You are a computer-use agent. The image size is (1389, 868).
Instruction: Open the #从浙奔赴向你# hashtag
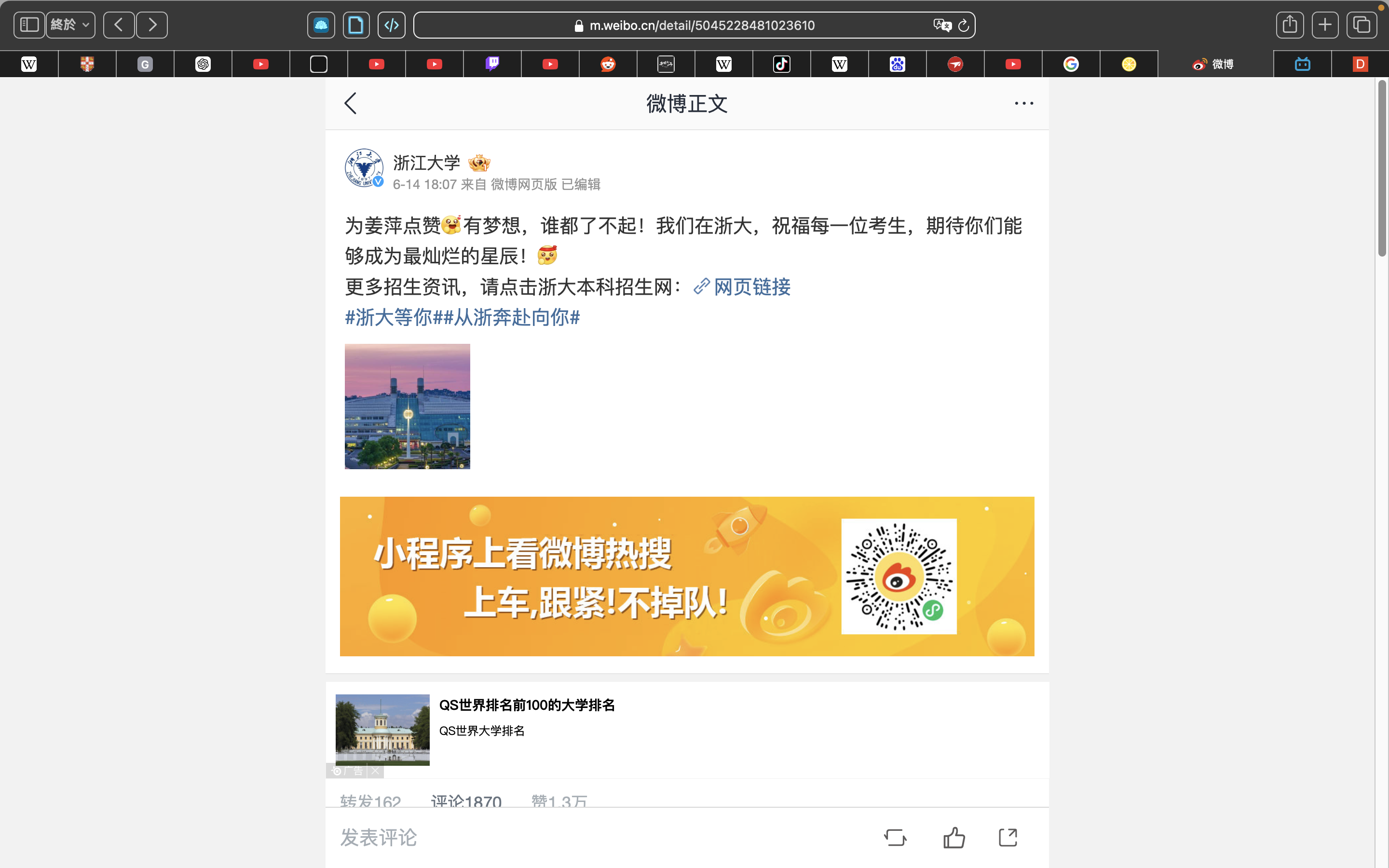click(512, 317)
